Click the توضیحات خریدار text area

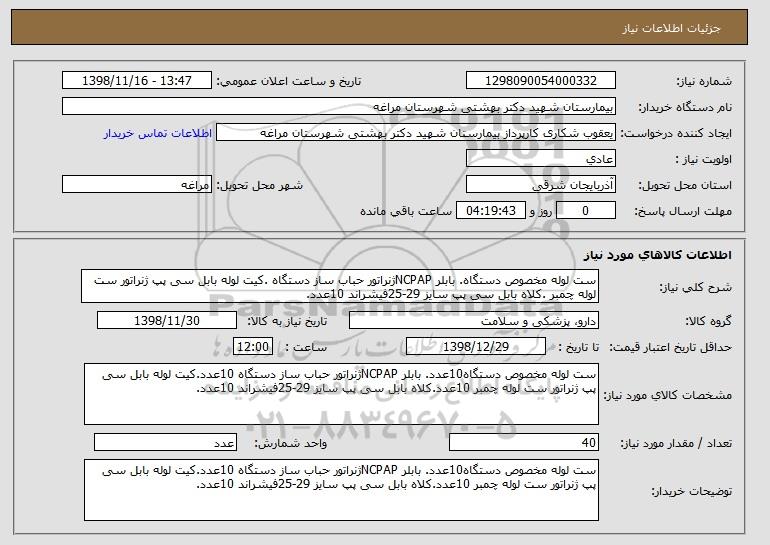[341, 490]
